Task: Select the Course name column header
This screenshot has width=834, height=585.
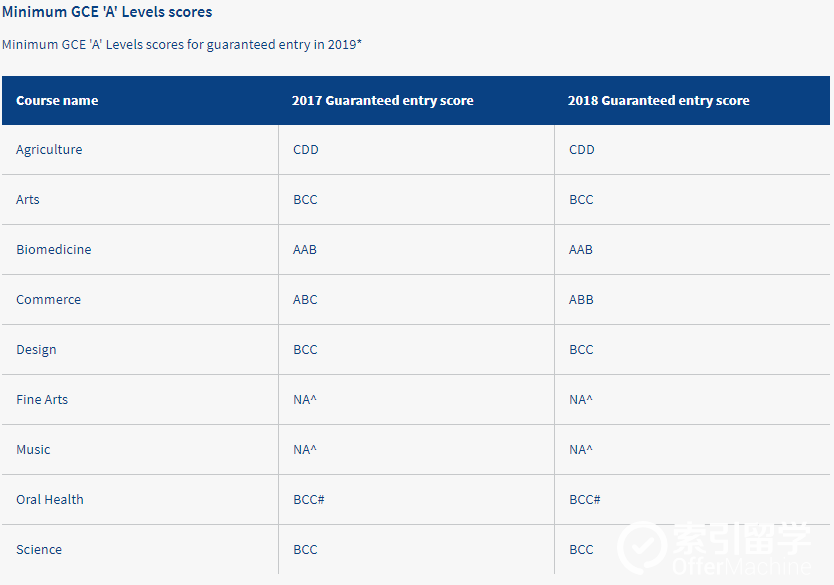Action: [57, 101]
